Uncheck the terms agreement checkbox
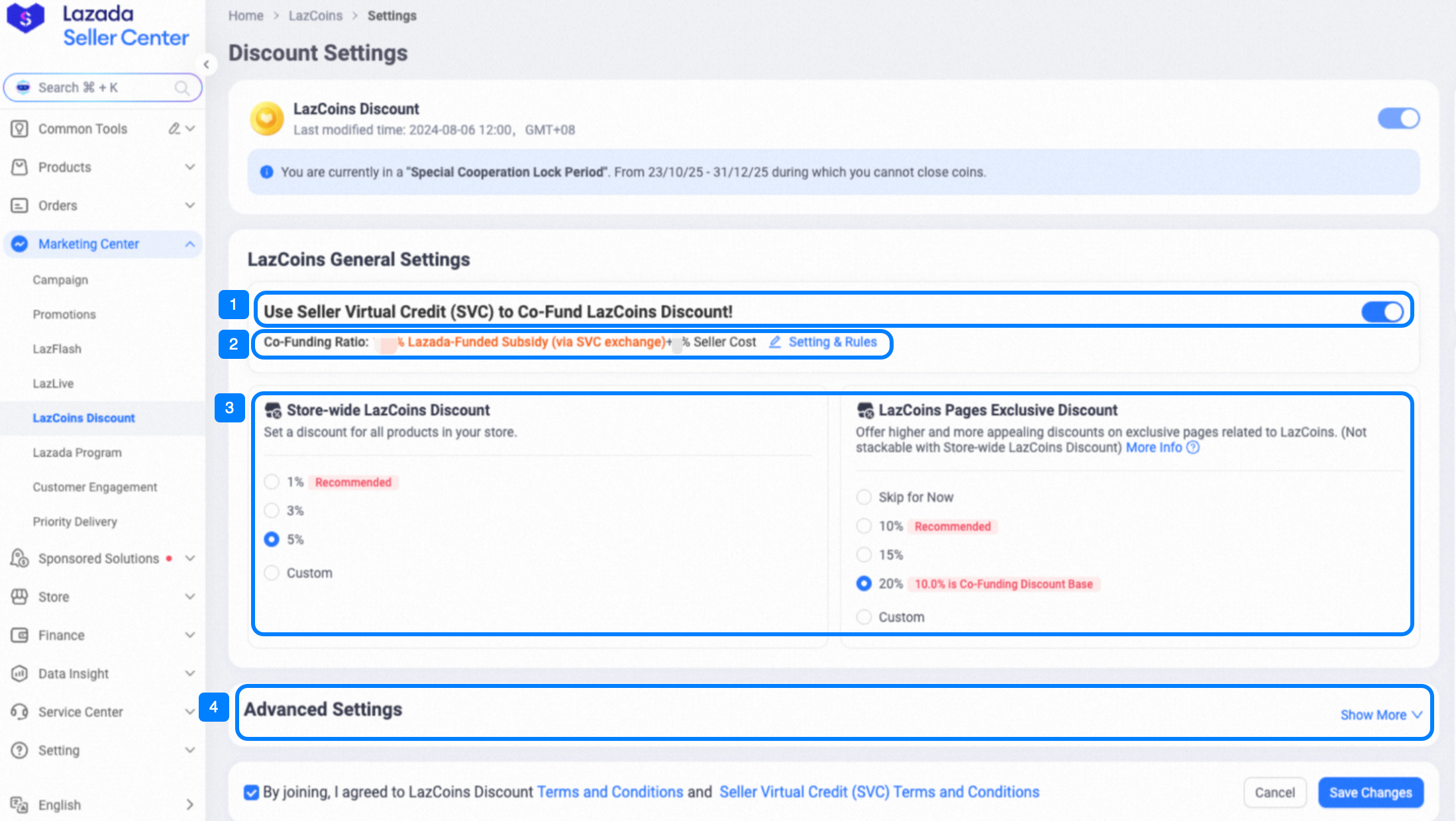The height and width of the screenshot is (821, 1456). point(251,793)
